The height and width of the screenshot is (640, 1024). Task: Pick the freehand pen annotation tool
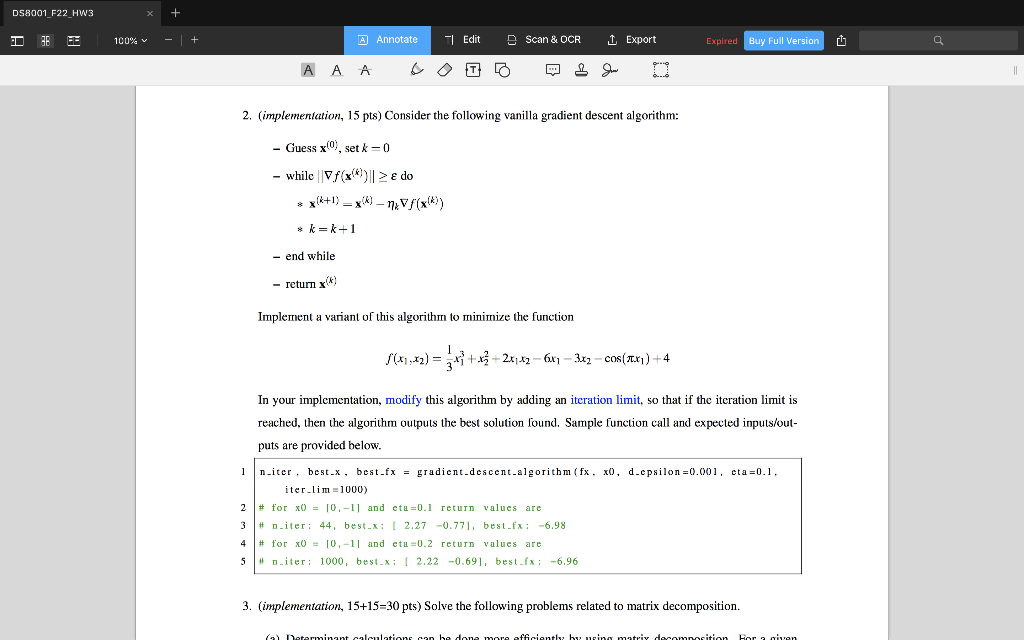tap(417, 70)
